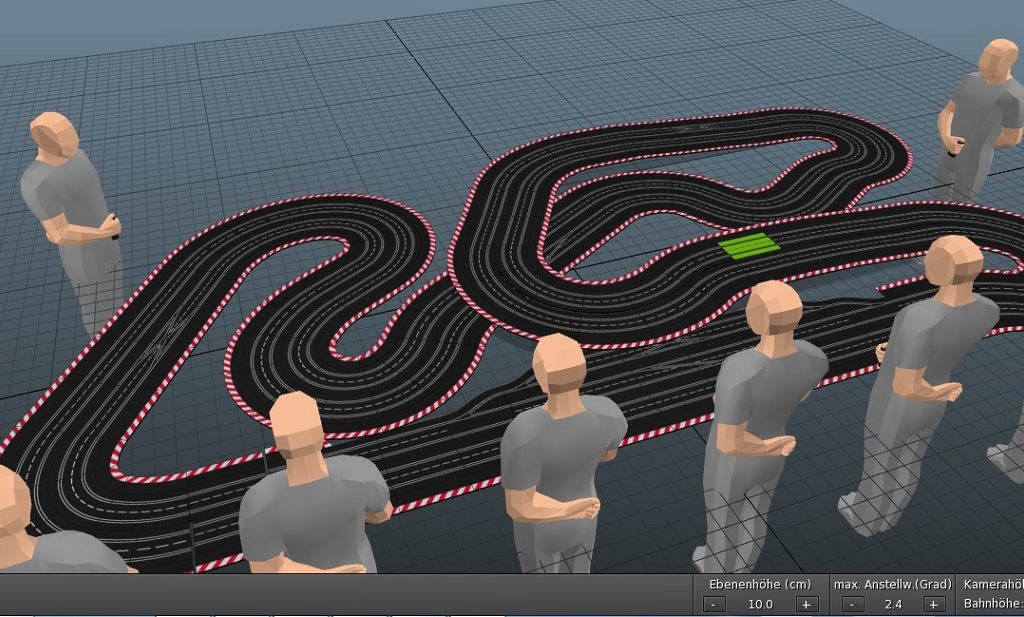
Task: Increase max. Anstellw. with the plus button
Action: click(934, 605)
